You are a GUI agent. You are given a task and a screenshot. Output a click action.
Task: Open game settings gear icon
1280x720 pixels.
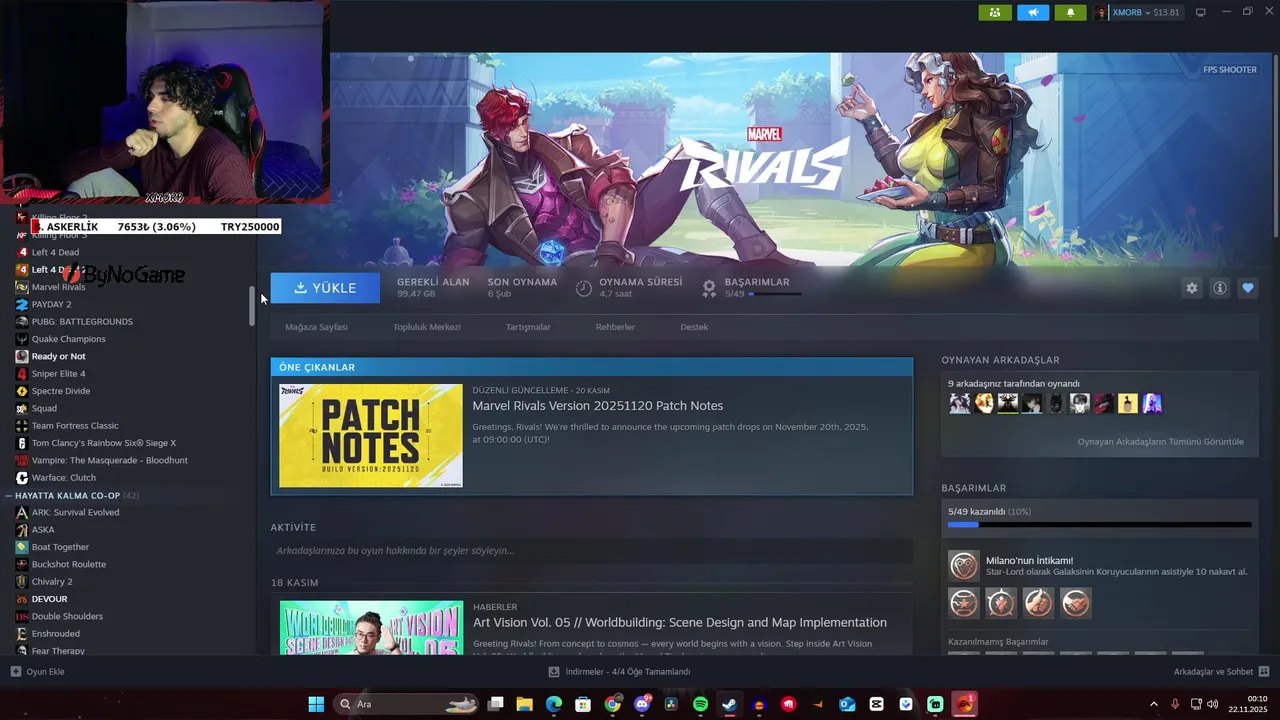1191,288
